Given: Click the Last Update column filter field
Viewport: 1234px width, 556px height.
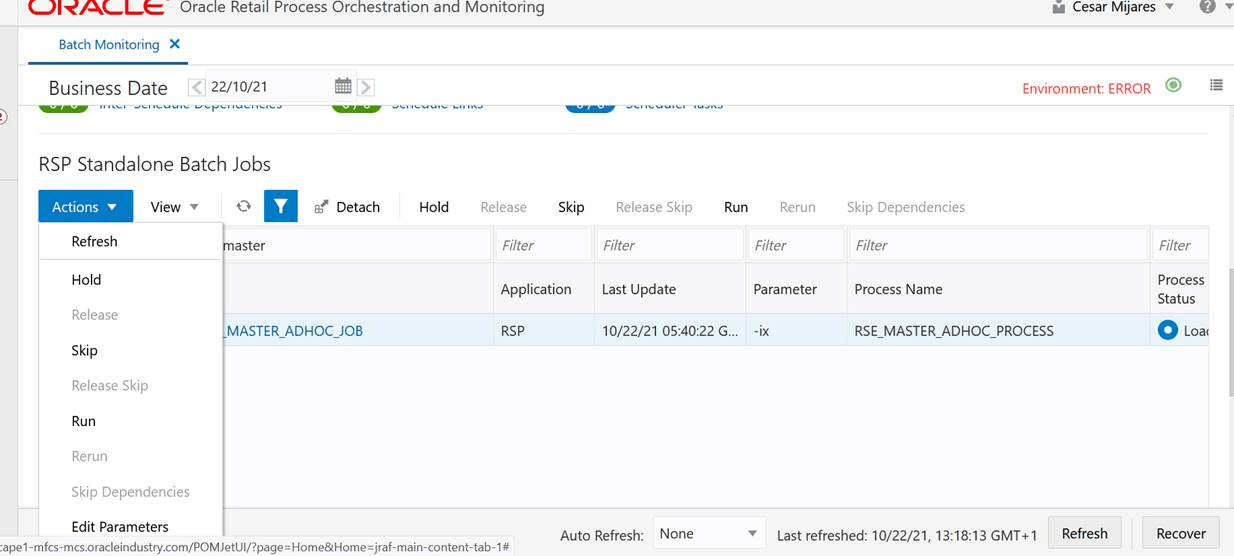Looking at the screenshot, I should [x=669, y=245].
